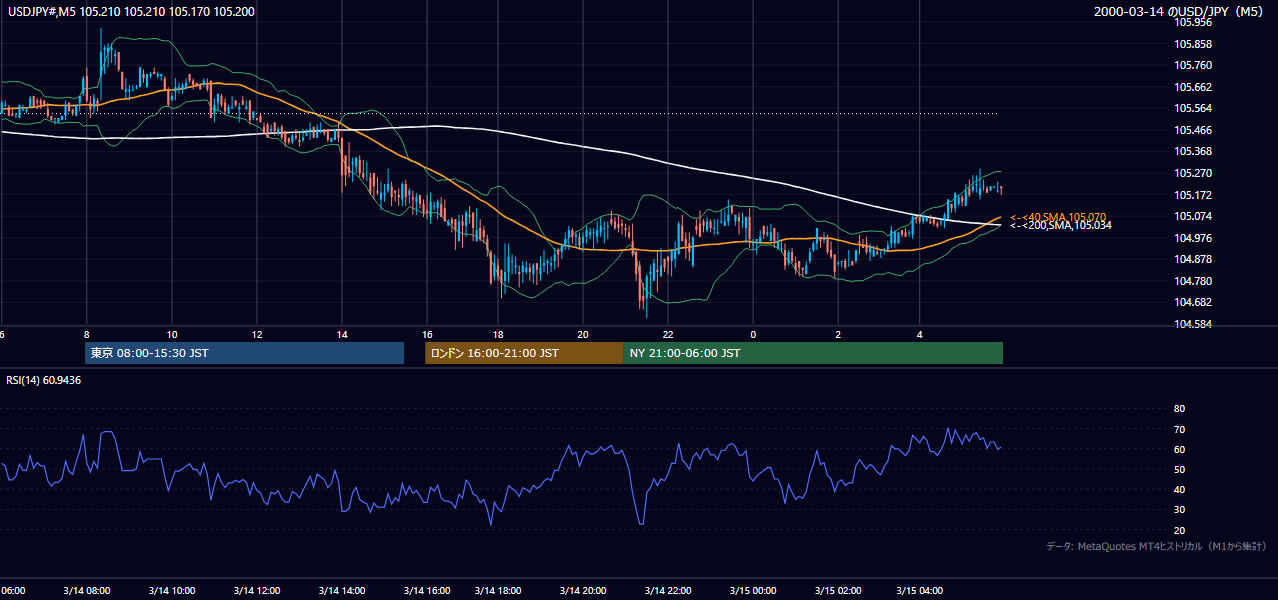Click price axis label 105.564

tap(1194, 109)
